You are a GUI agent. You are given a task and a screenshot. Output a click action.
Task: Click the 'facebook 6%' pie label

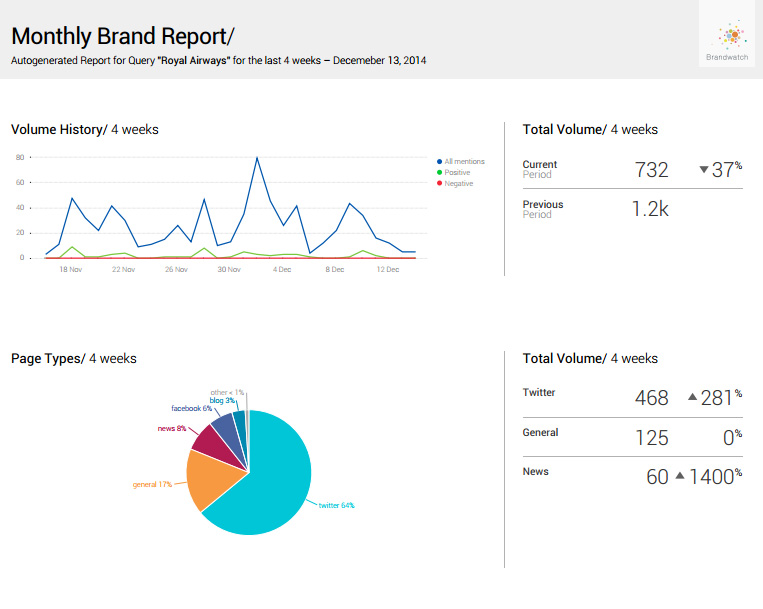pos(192,409)
